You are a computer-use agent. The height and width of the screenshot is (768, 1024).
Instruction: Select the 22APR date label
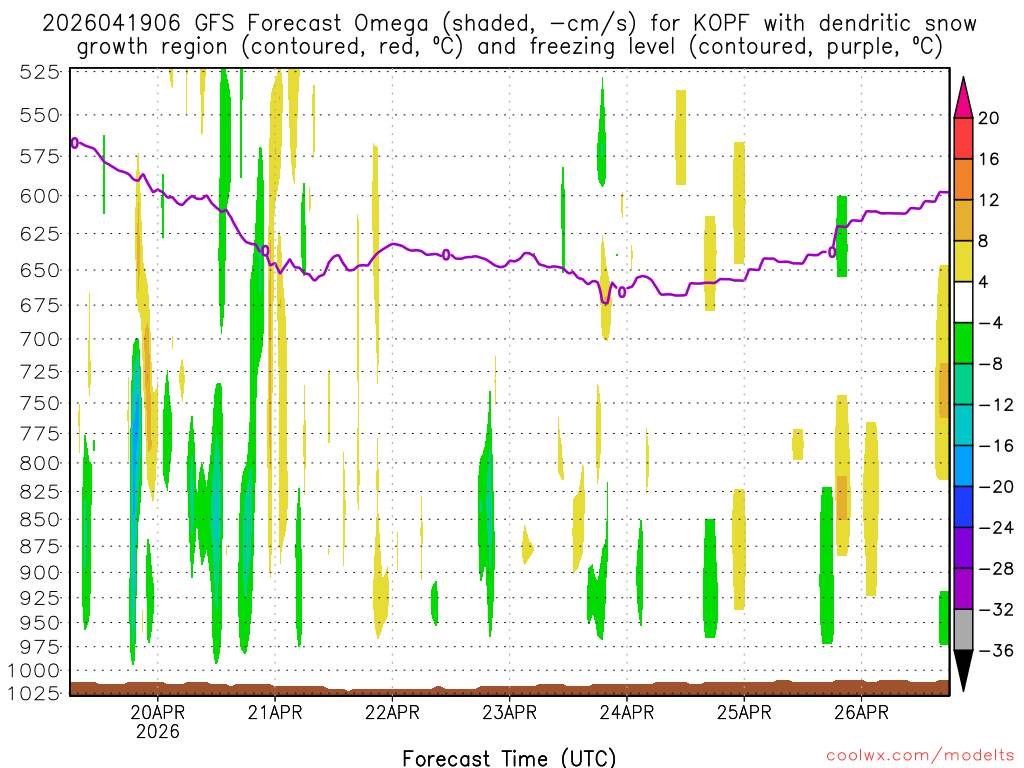(392, 712)
